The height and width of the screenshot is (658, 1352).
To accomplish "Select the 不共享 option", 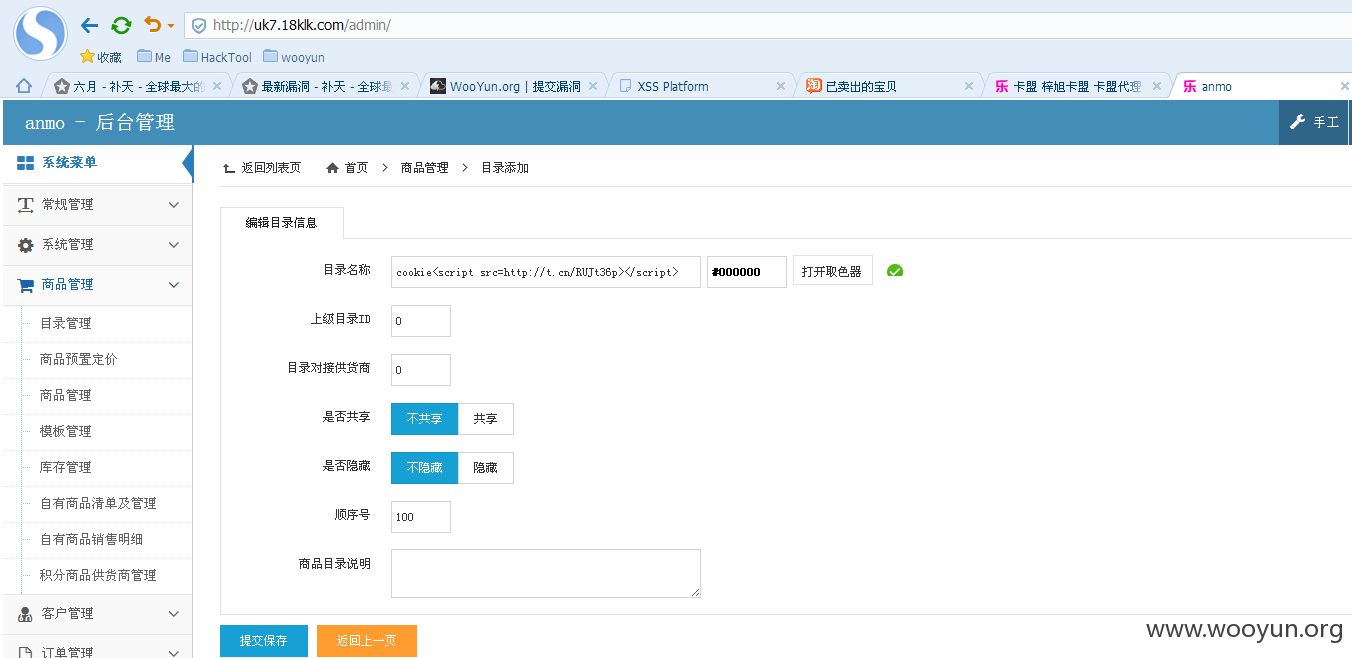I will 424,419.
